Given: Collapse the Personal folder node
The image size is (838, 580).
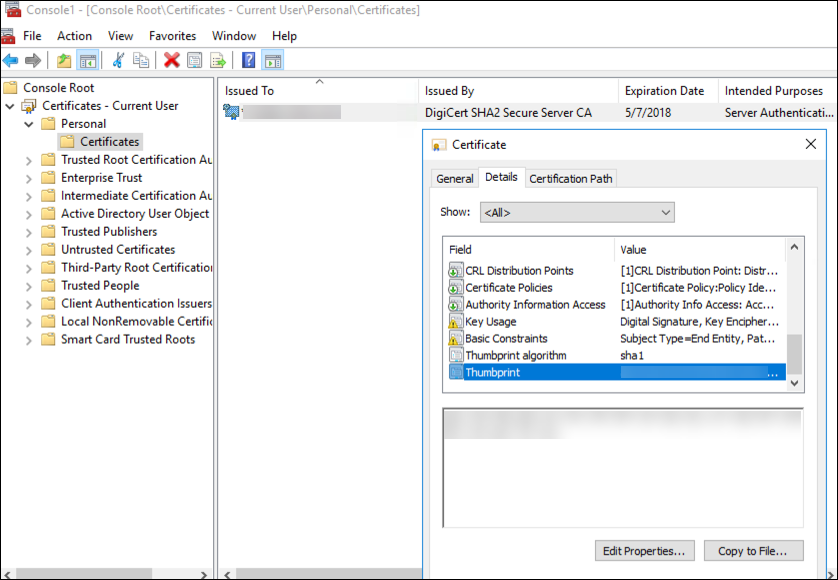Looking at the screenshot, I should click(x=29, y=124).
